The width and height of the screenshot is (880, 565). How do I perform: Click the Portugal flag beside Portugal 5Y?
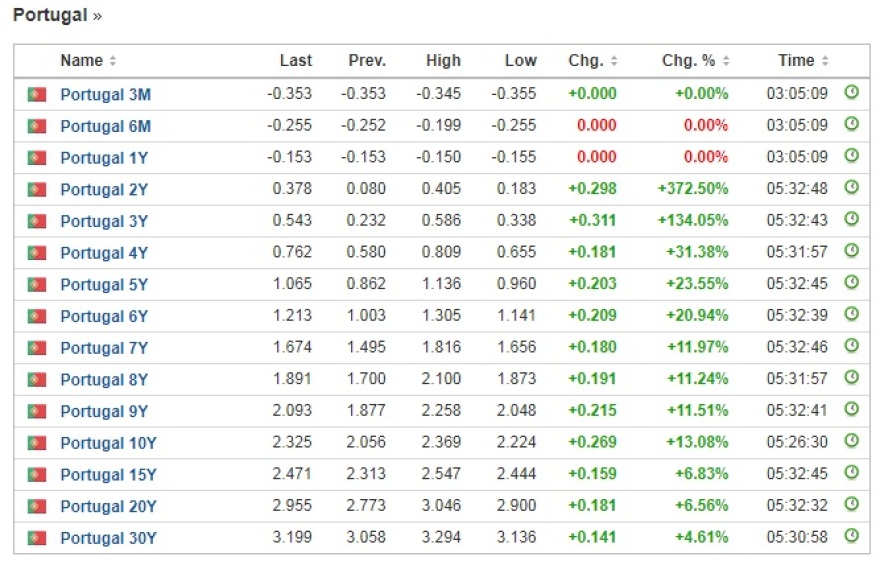37,284
